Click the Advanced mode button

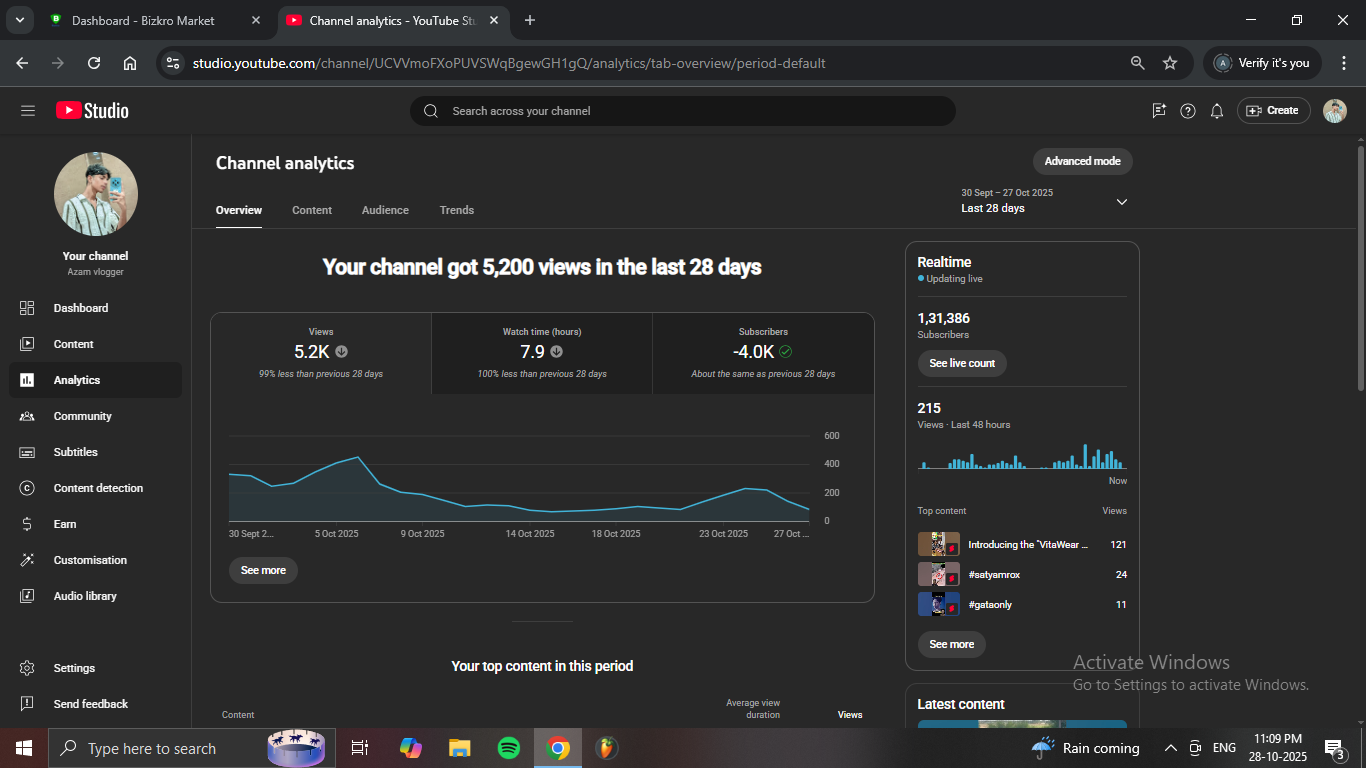tap(1082, 161)
